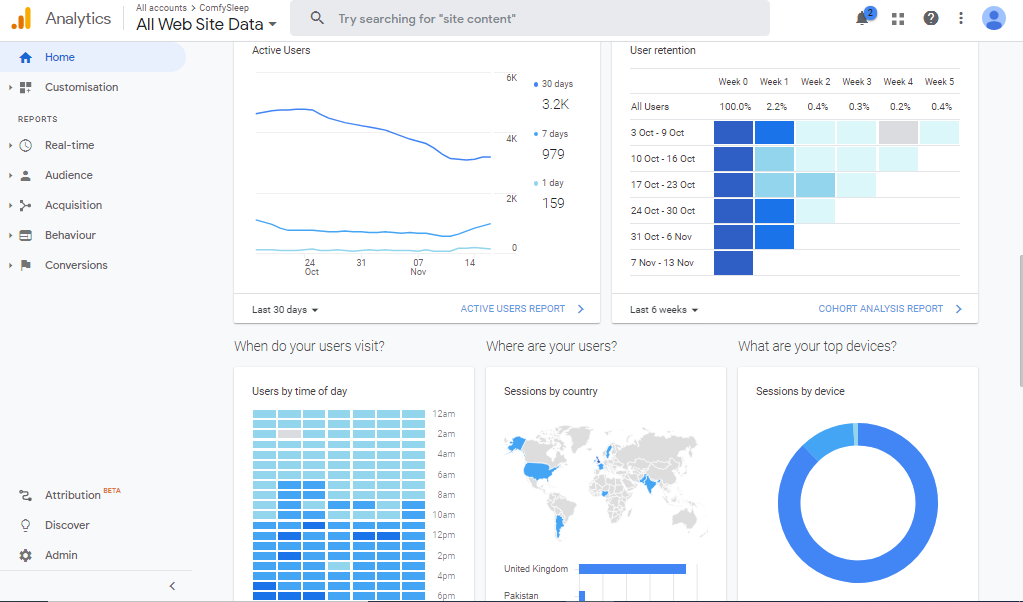Click the page vertical scrollbar
This screenshot has height=602, width=1023.
tap(1020, 321)
